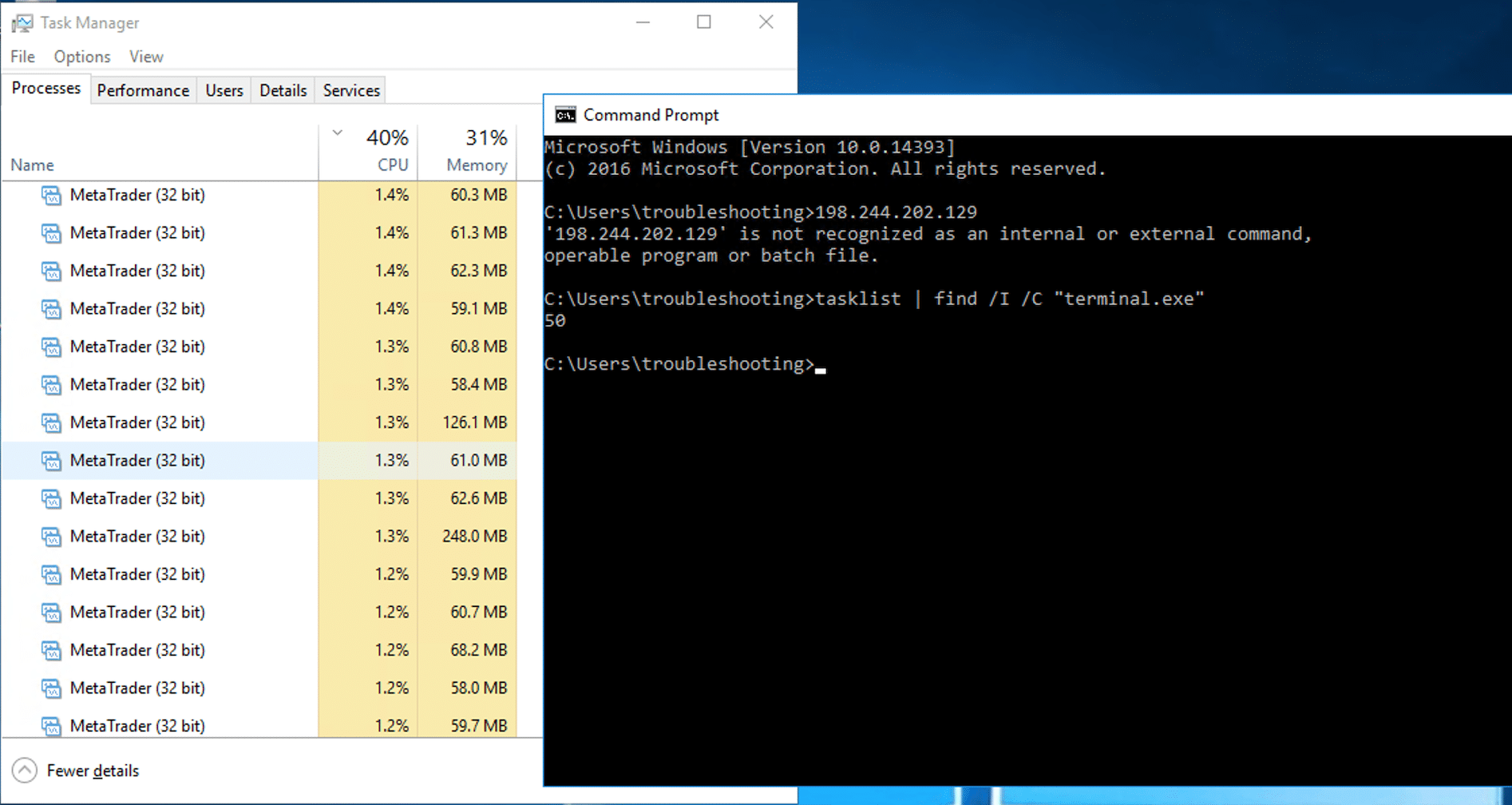Click the MetaTrader icon in the 60.3 MB row
The height and width of the screenshot is (805, 1512).
(51, 196)
